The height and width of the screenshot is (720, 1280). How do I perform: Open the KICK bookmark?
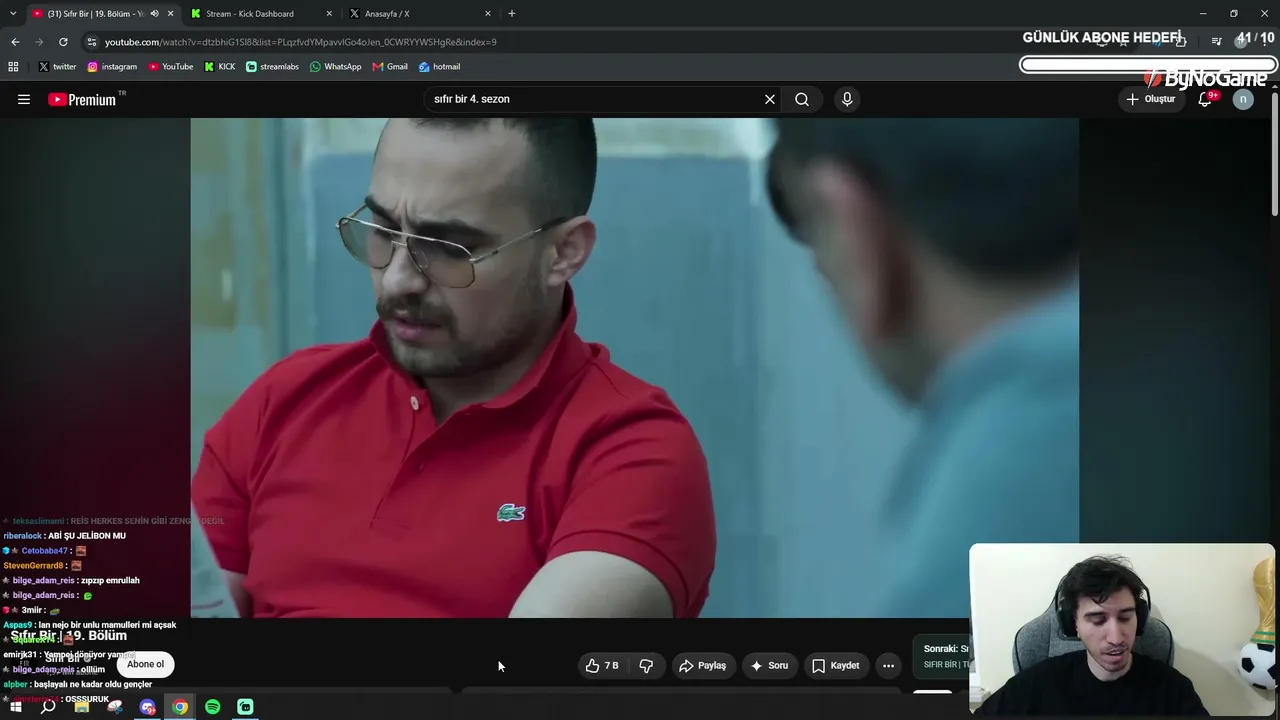click(220, 67)
